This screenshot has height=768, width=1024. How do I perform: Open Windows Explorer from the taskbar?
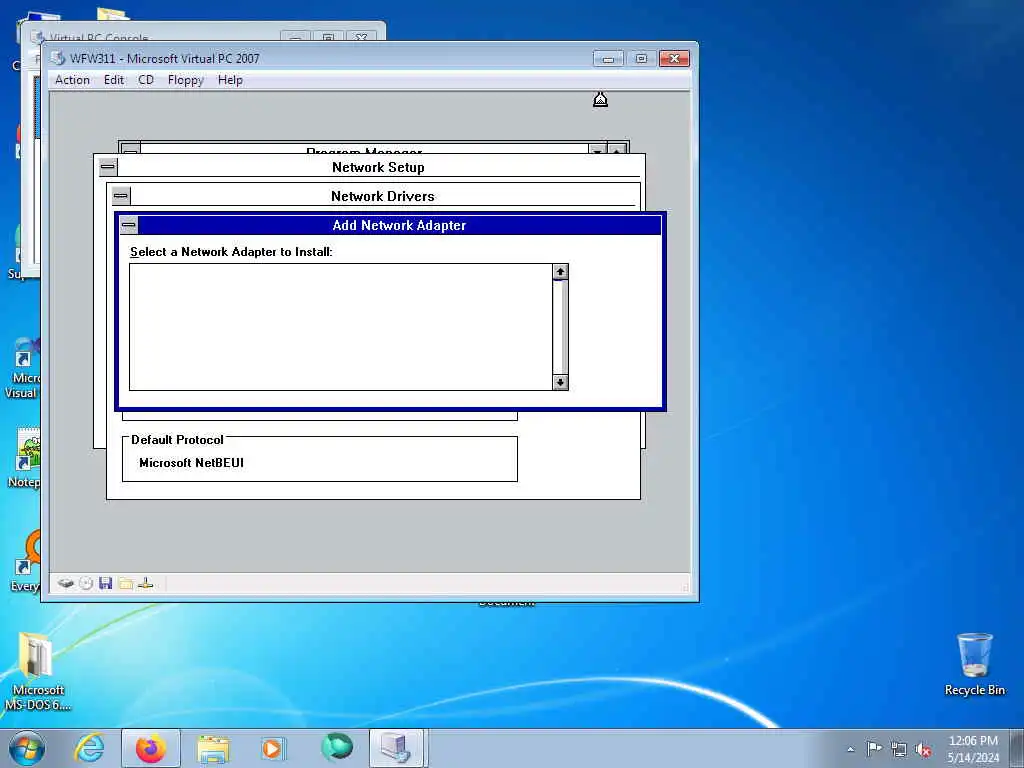[x=213, y=748]
